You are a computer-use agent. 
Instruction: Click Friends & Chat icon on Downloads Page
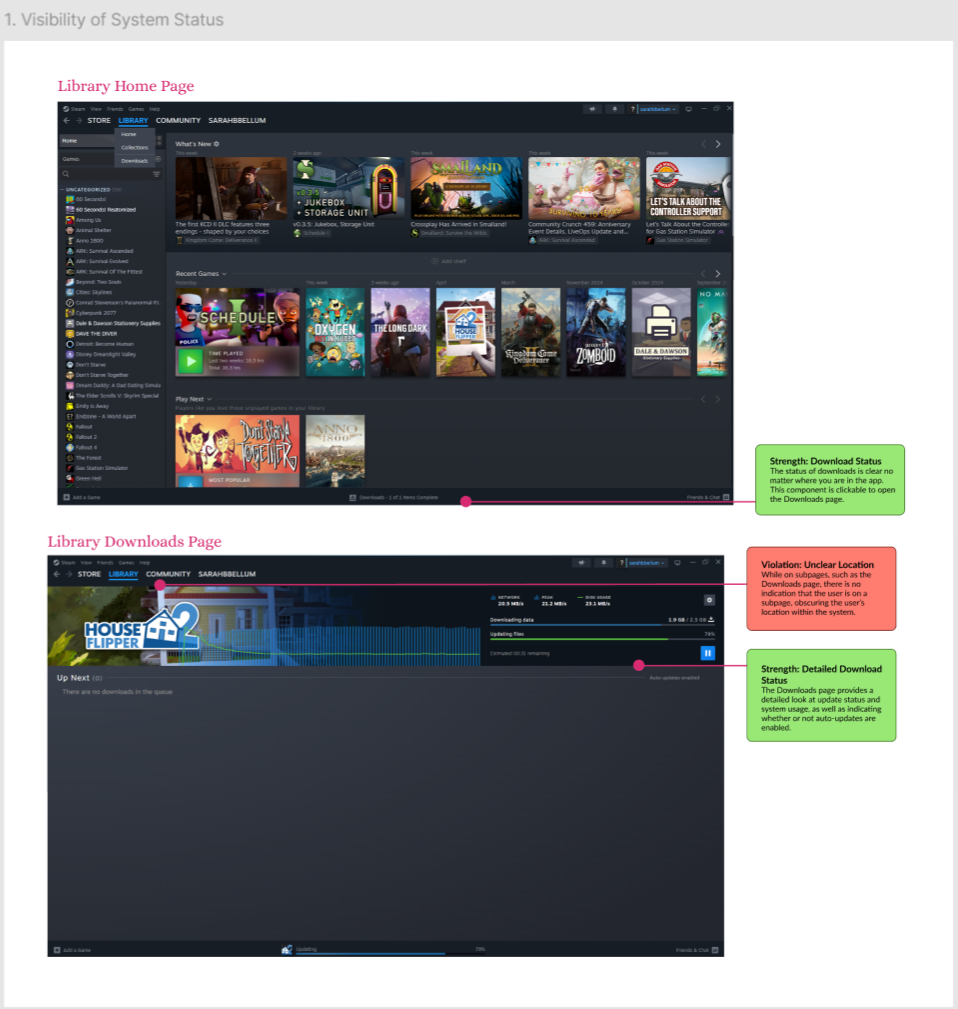715,950
